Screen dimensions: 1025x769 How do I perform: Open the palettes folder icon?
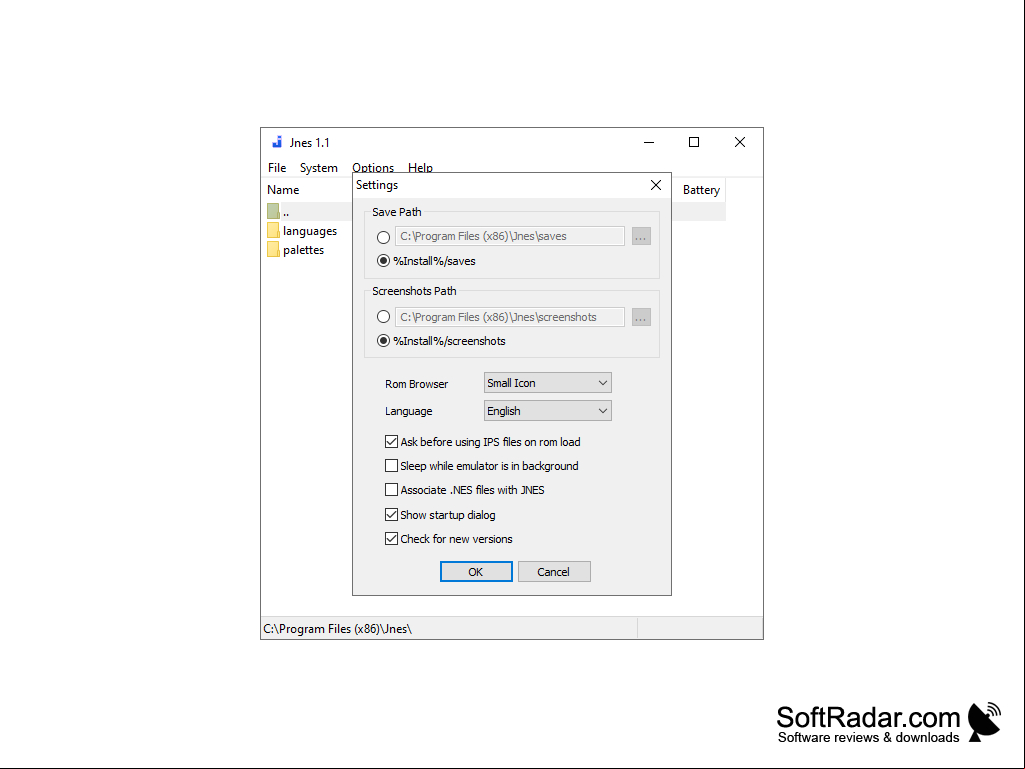[273, 249]
